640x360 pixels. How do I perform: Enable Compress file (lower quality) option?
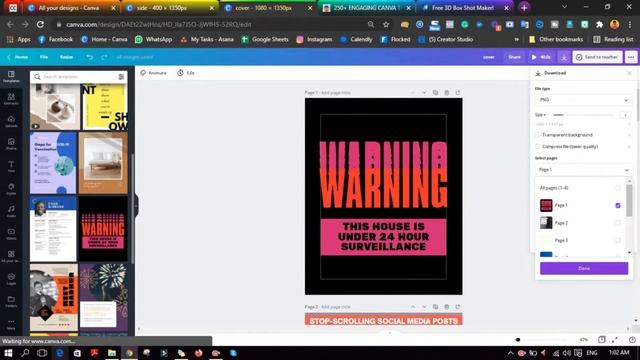click(x=538, y=146)
